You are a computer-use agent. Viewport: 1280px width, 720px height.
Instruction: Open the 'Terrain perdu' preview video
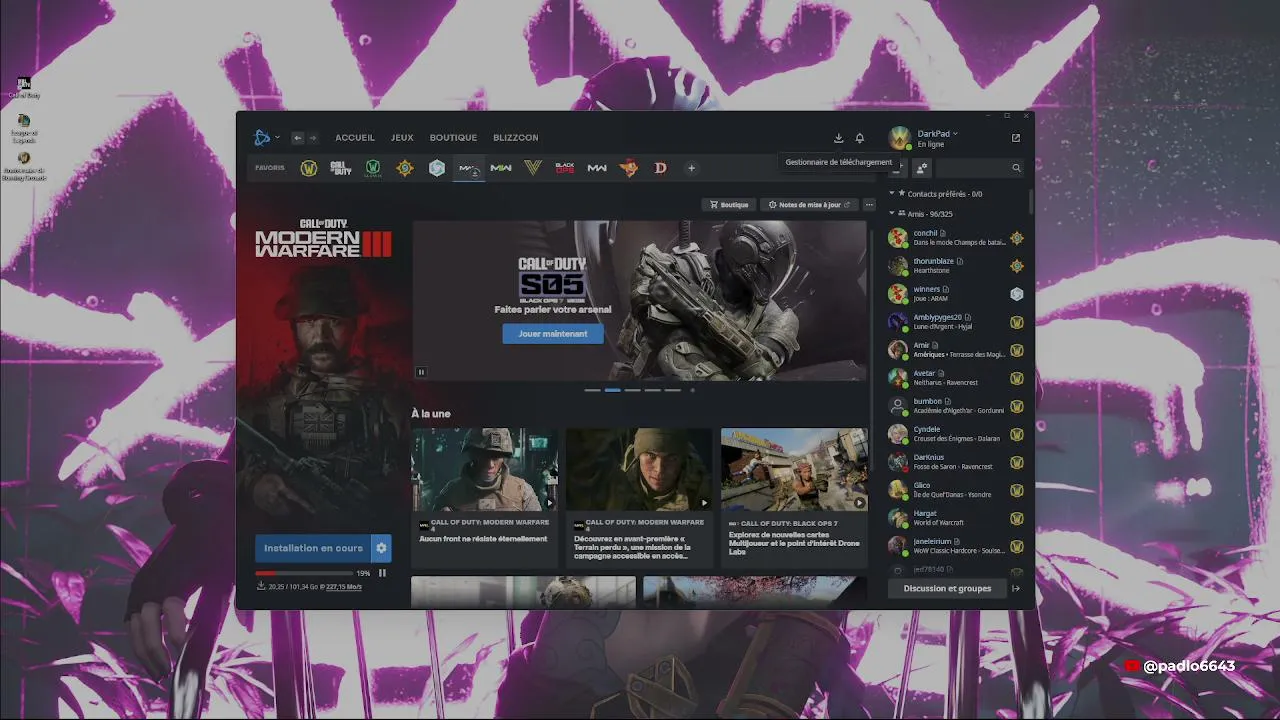639,497
